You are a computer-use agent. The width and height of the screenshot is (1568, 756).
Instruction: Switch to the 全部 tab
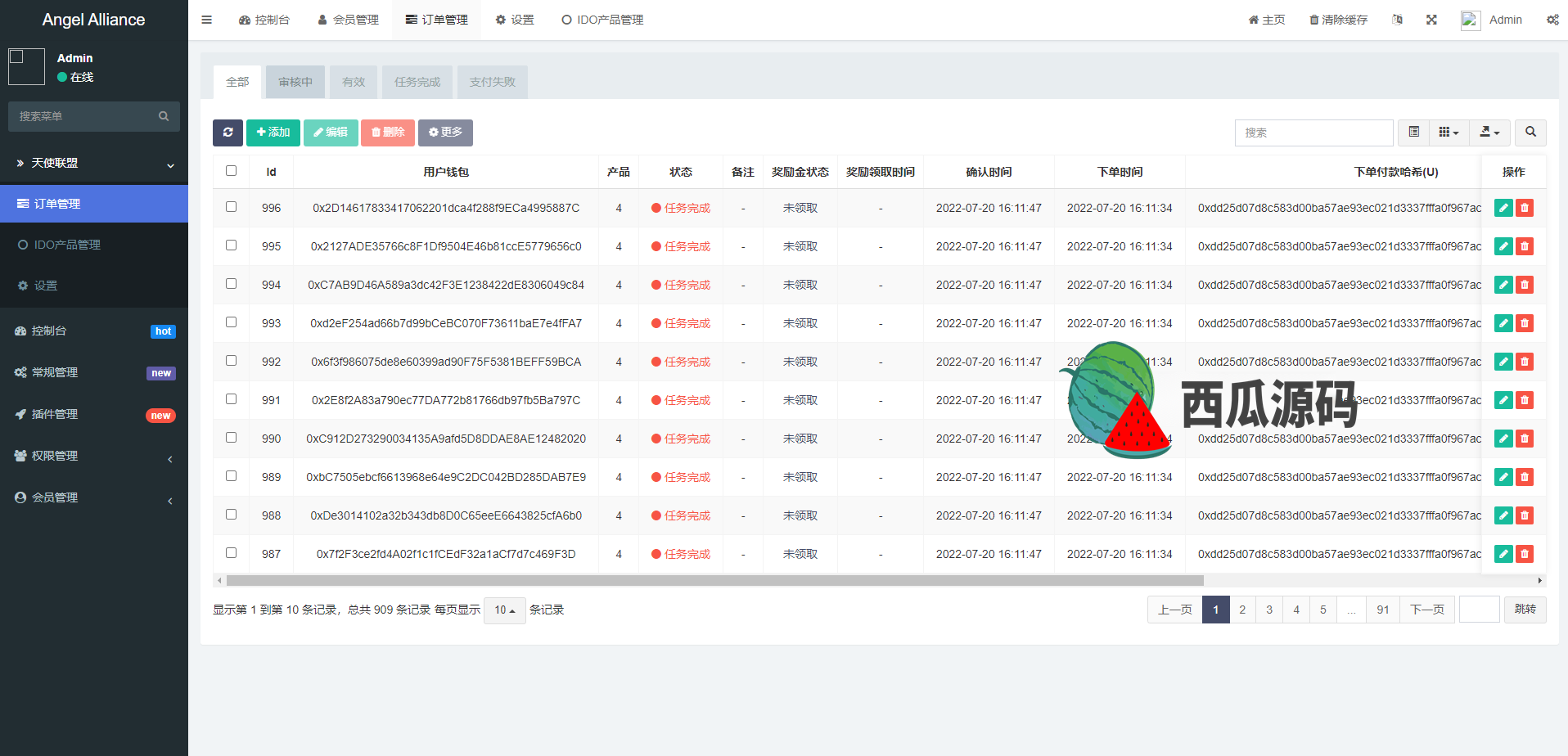pyautogui.click(x=237, y=82)
